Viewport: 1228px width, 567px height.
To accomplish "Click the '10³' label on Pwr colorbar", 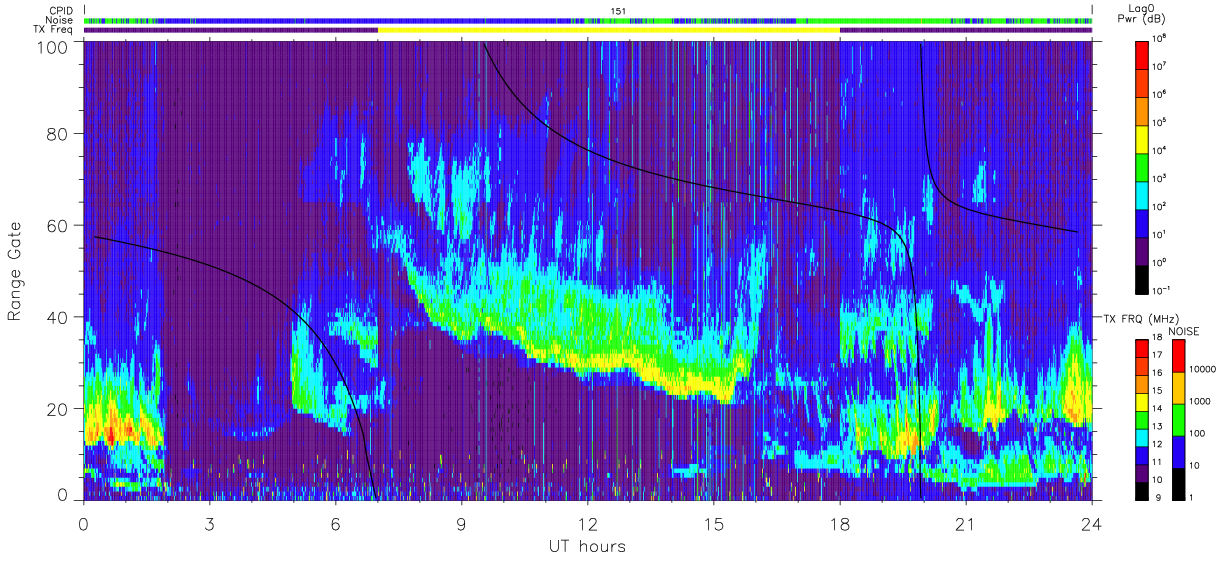I will (1160, 178).
